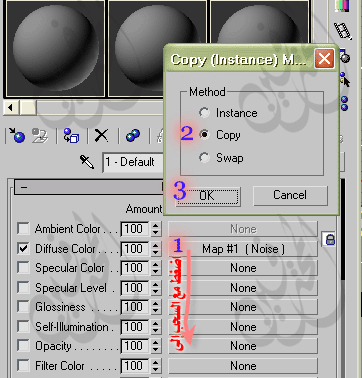Open the 1 - Default material name dropdown
The height and width of the screenshot is (378, 362).
coord(133,162)
